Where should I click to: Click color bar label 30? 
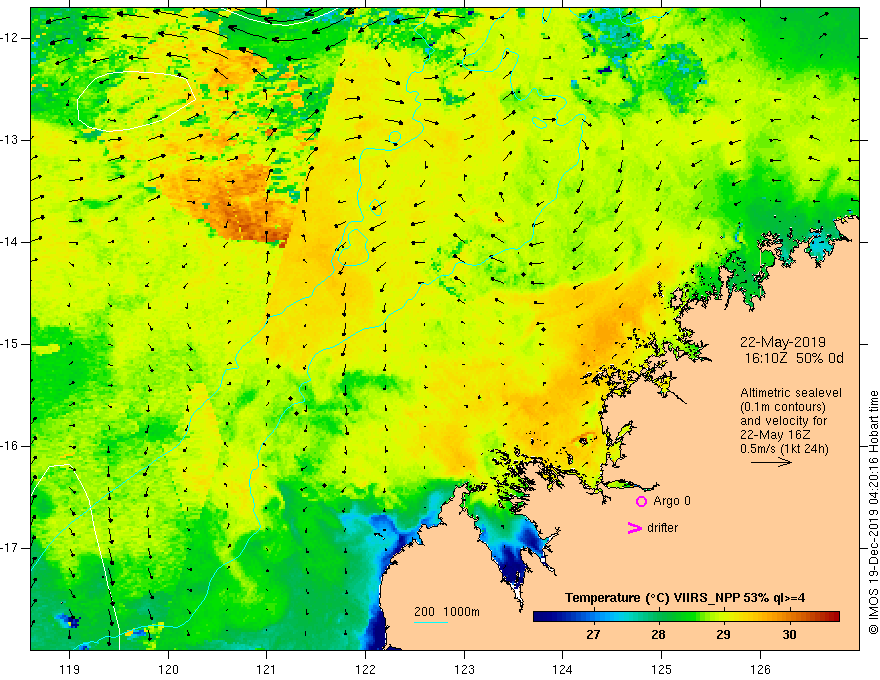pos(789,635)
